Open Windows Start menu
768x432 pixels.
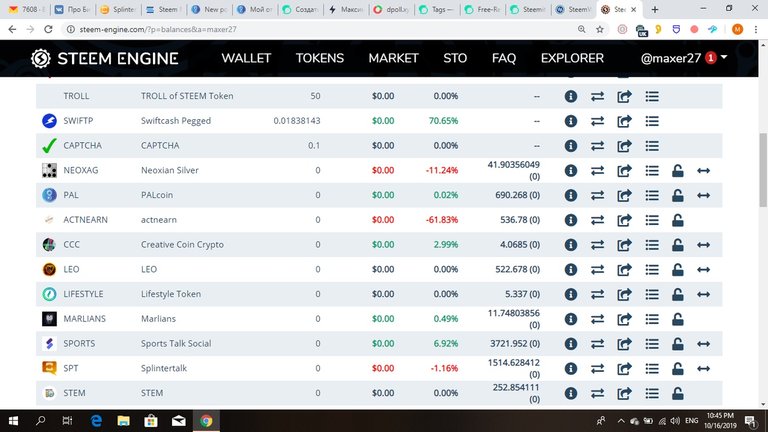(x=14, y=421)
